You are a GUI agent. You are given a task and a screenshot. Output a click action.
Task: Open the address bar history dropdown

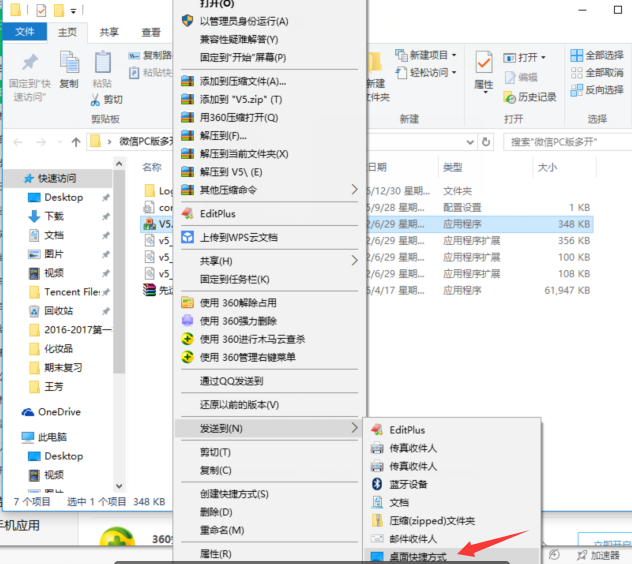click(470, 142)
